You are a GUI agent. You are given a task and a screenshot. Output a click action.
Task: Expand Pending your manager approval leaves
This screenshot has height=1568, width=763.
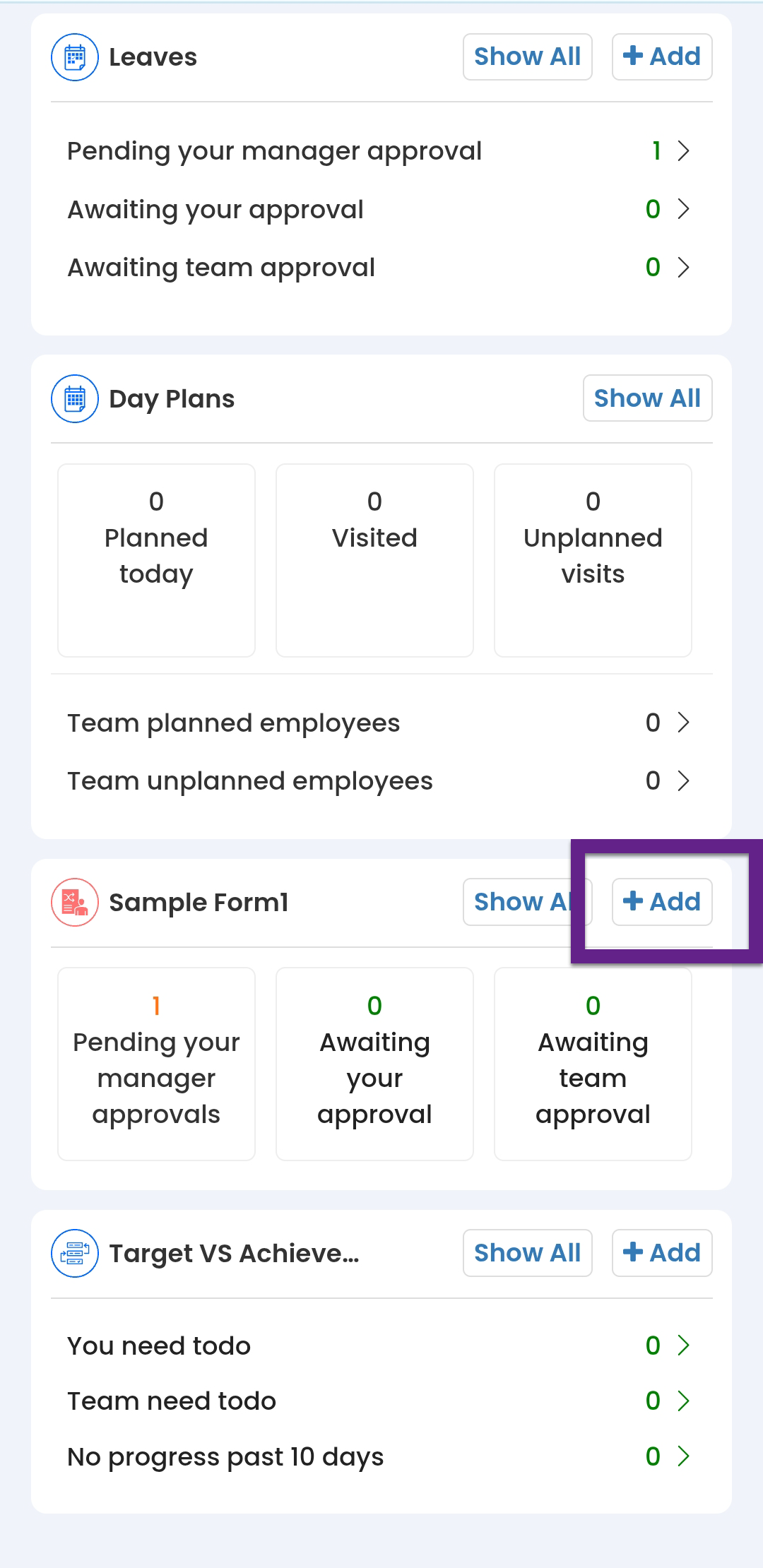[683, 151]
